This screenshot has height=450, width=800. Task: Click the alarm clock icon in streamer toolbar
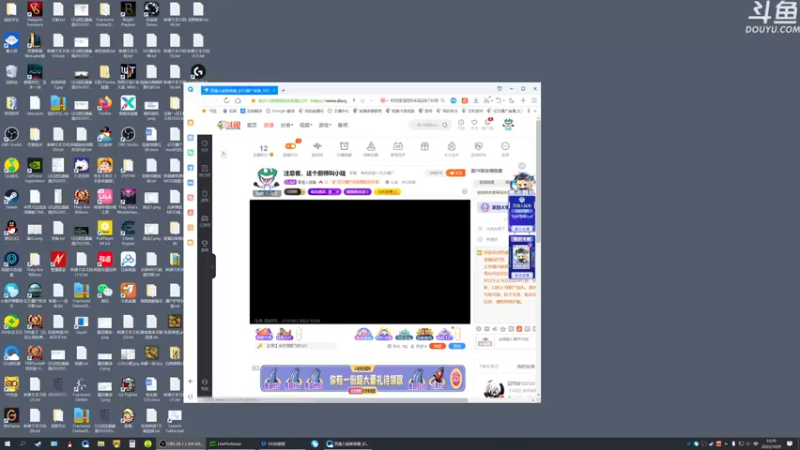[344, 146]
